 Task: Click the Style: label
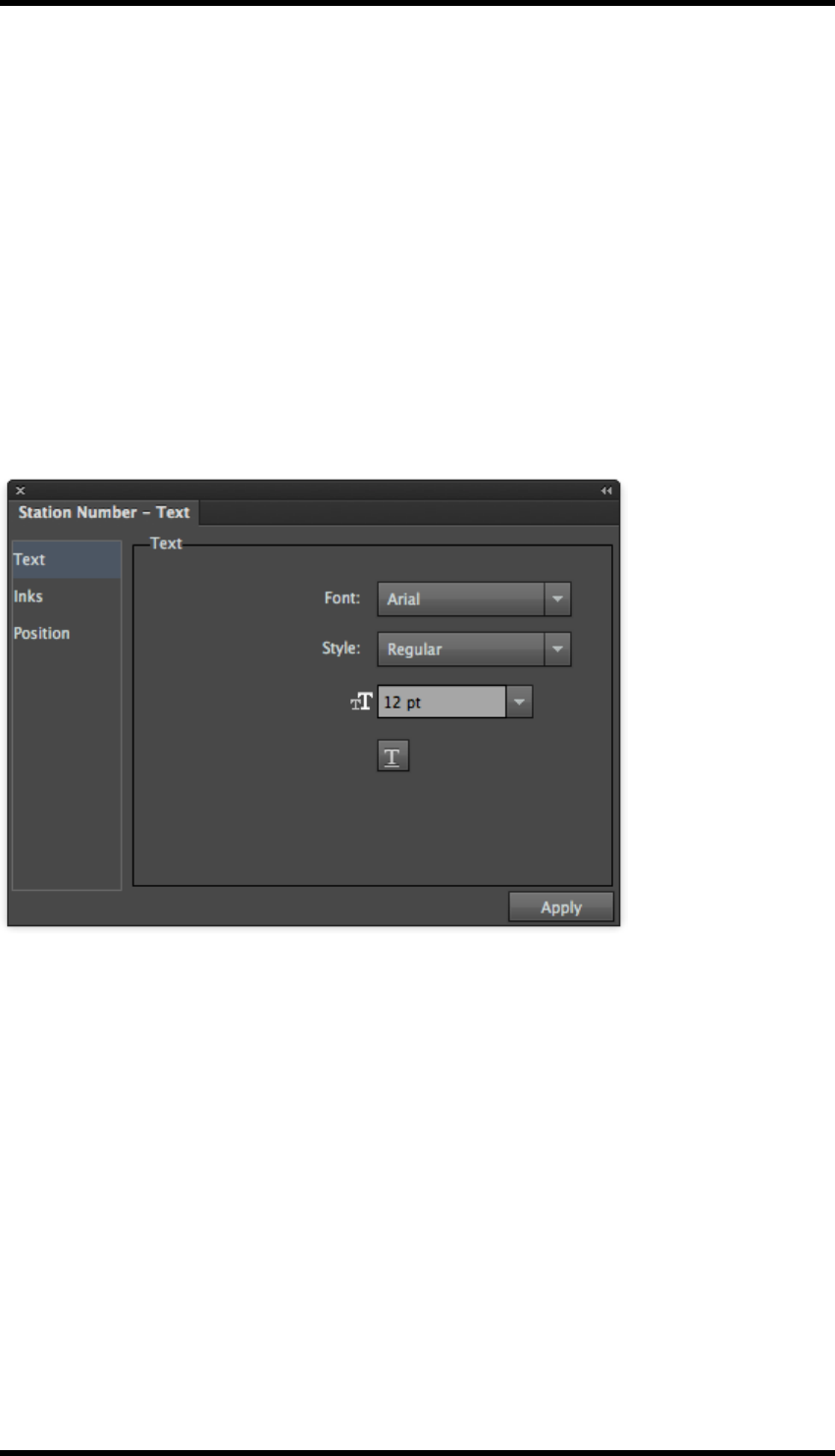[x=341, y=648]
